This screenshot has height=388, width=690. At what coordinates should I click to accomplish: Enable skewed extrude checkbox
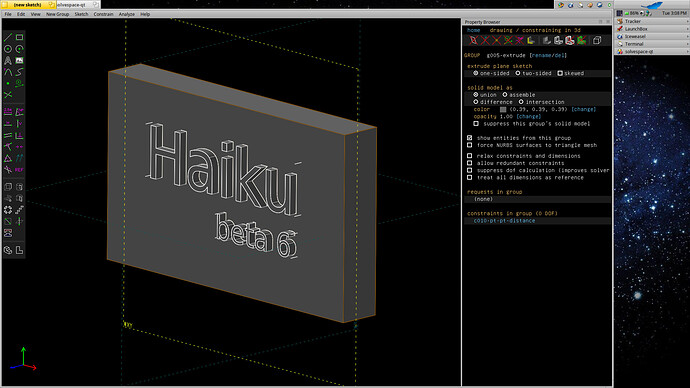tap(570, 73)
